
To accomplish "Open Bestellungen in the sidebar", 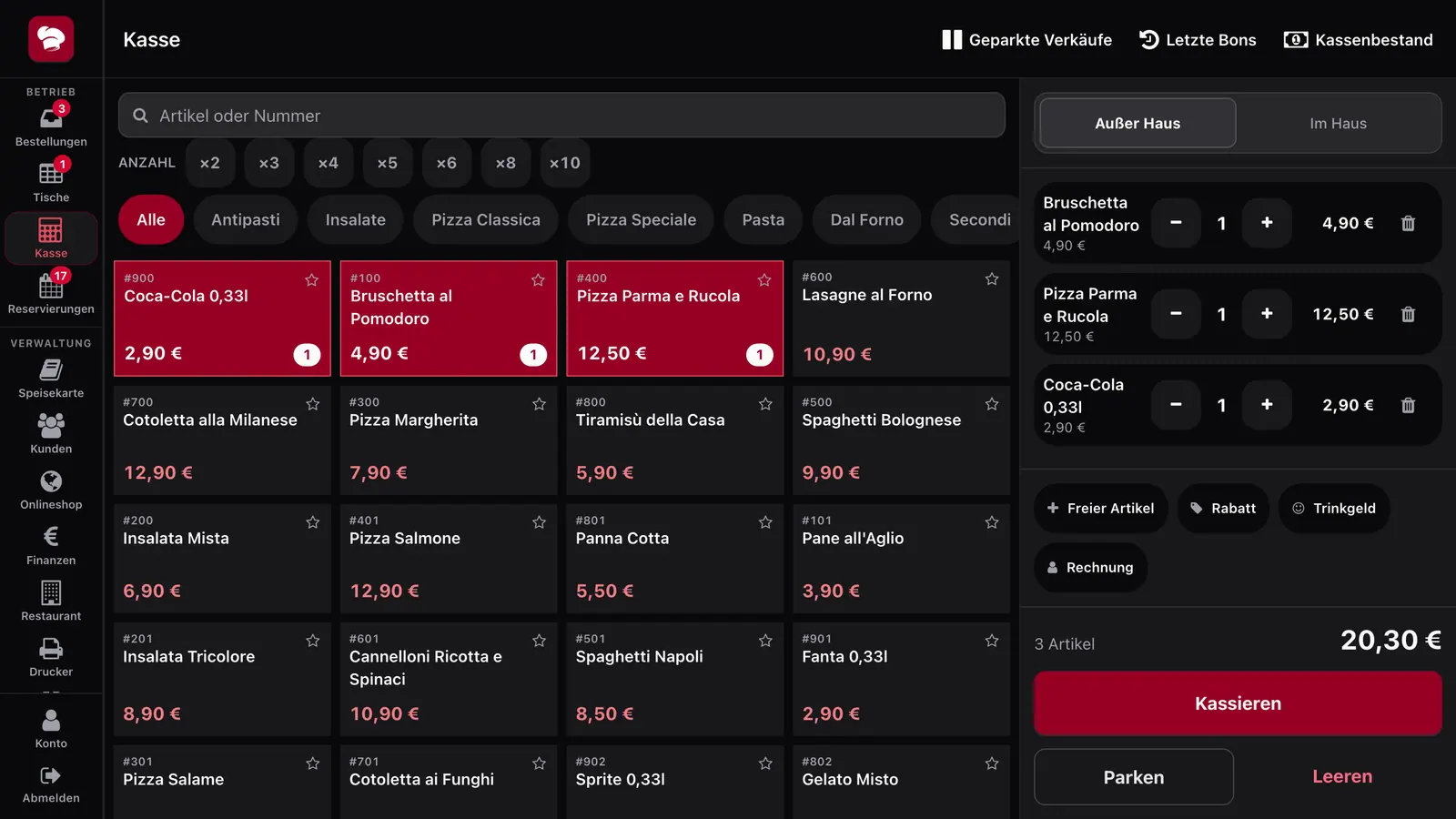I will [x=51, y=128].
